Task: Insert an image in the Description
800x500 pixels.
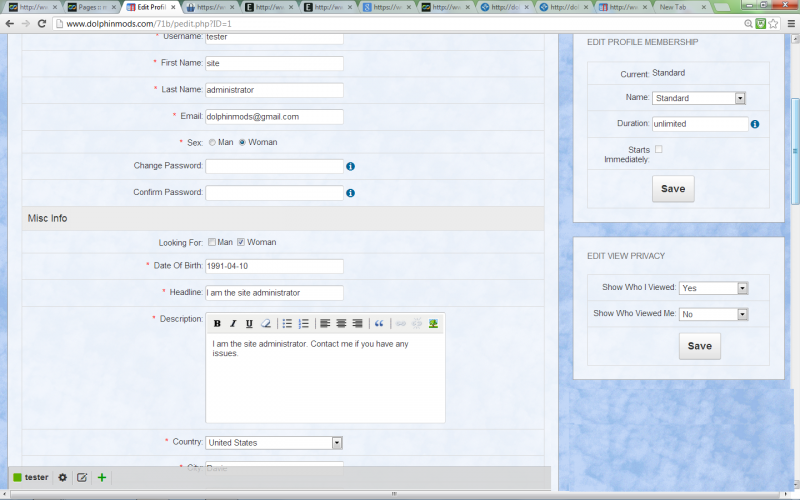Action: point(433,323)
